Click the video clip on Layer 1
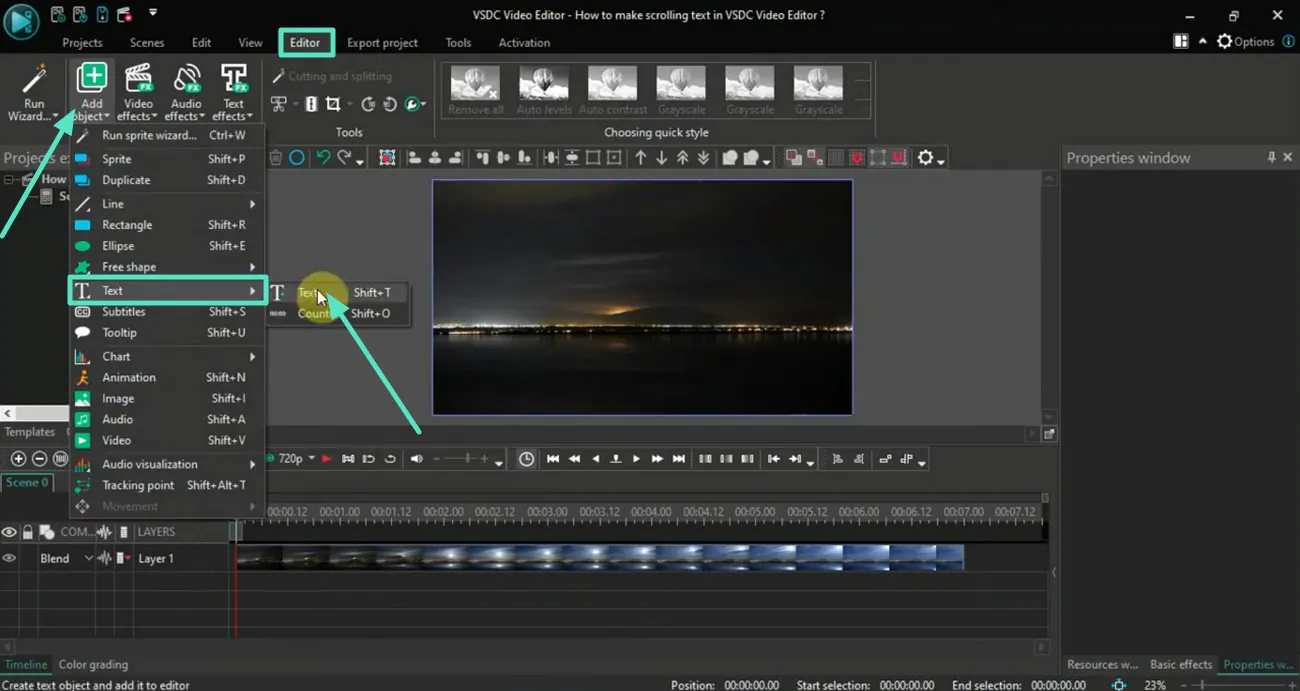The height and width of the screenshot is (691, 1300). [x=600, y=558]
